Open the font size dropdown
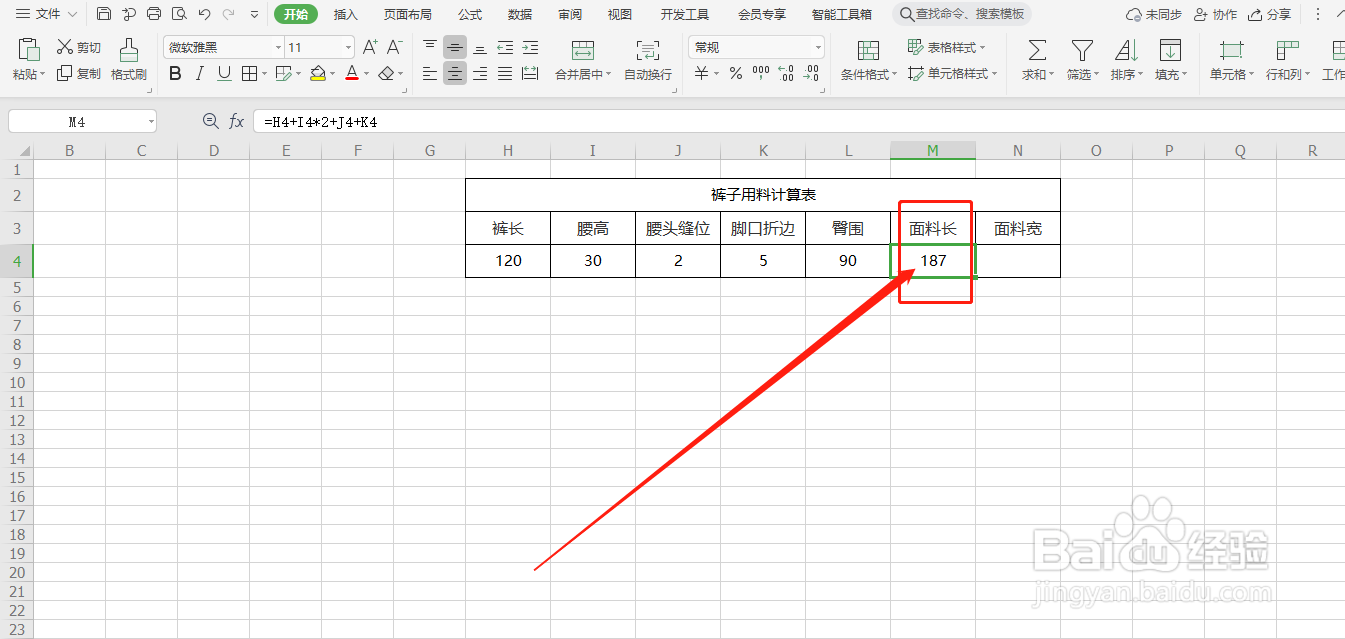Screen dimensions: 1345x639 [347, 46]
